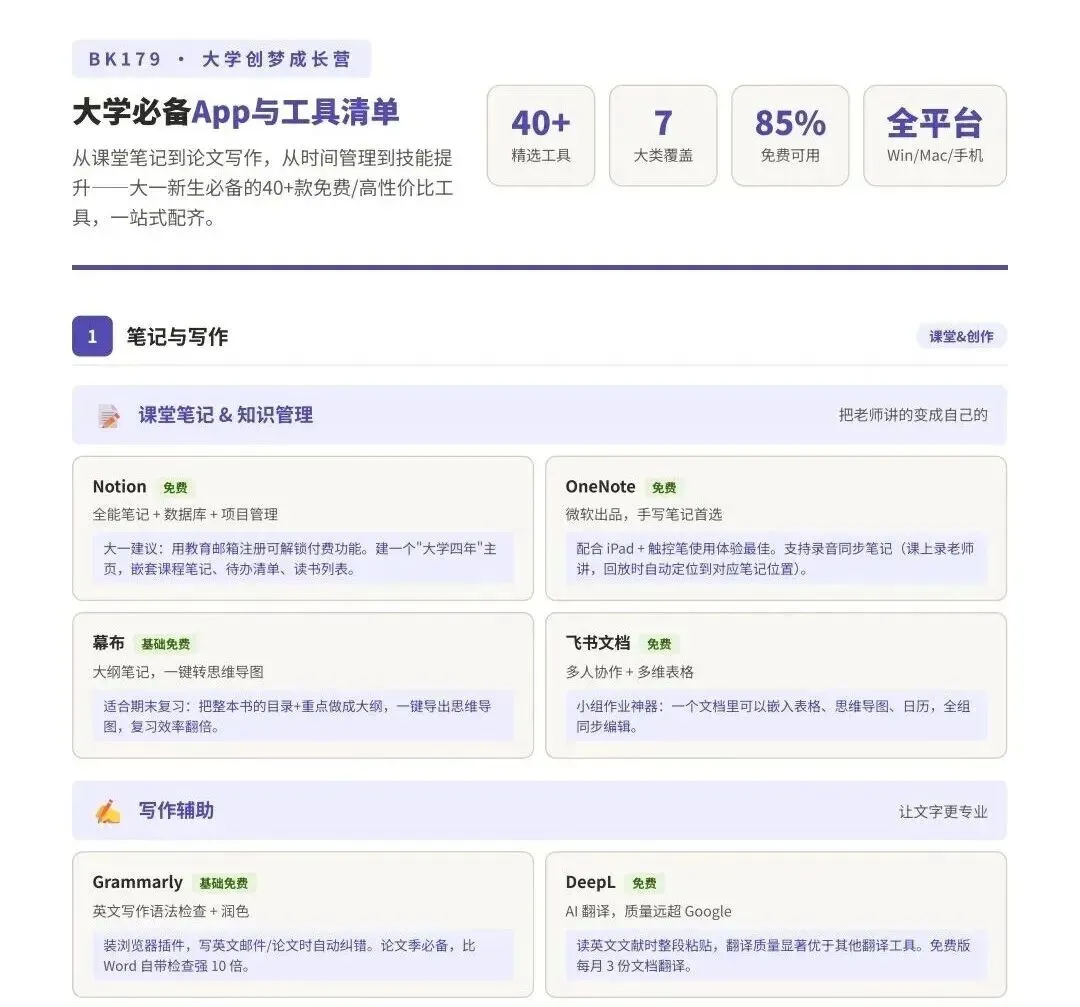This screenshot has height=1007, width=1080.
Task: Click the text 把老师讲的变成自己的
Action: click(x=913, y=415)
